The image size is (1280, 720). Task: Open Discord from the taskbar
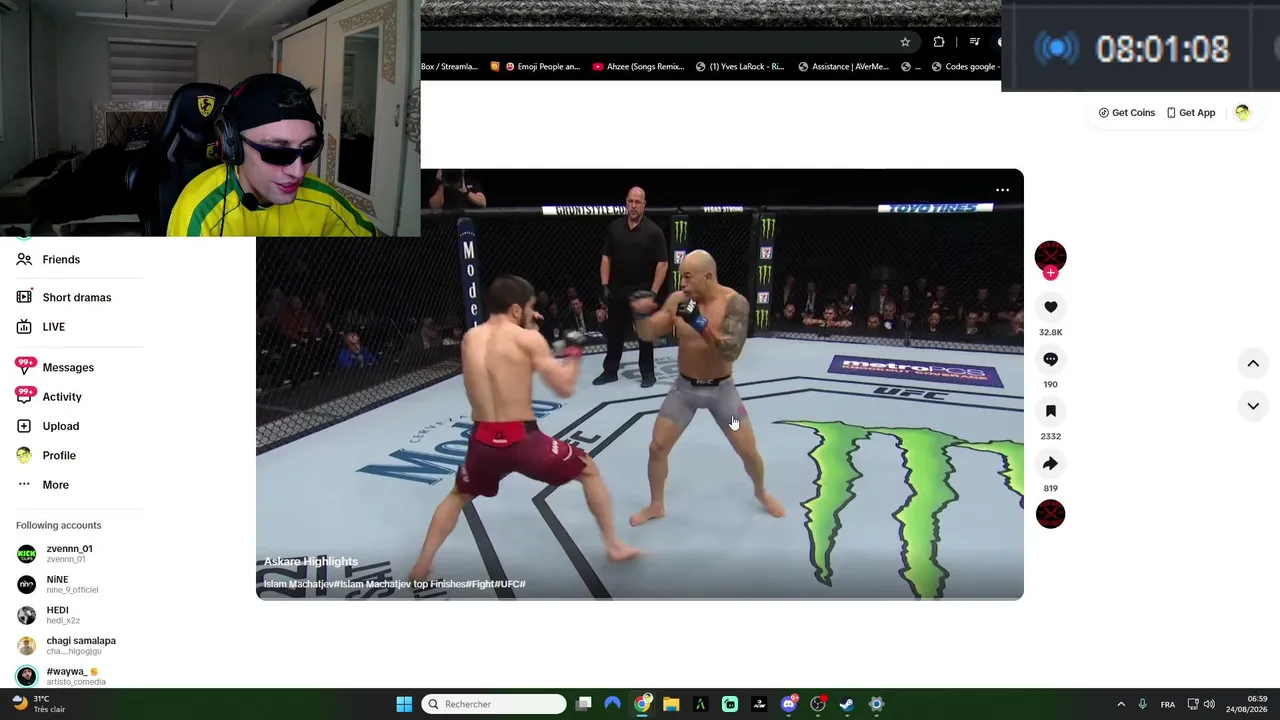point(789,704)
